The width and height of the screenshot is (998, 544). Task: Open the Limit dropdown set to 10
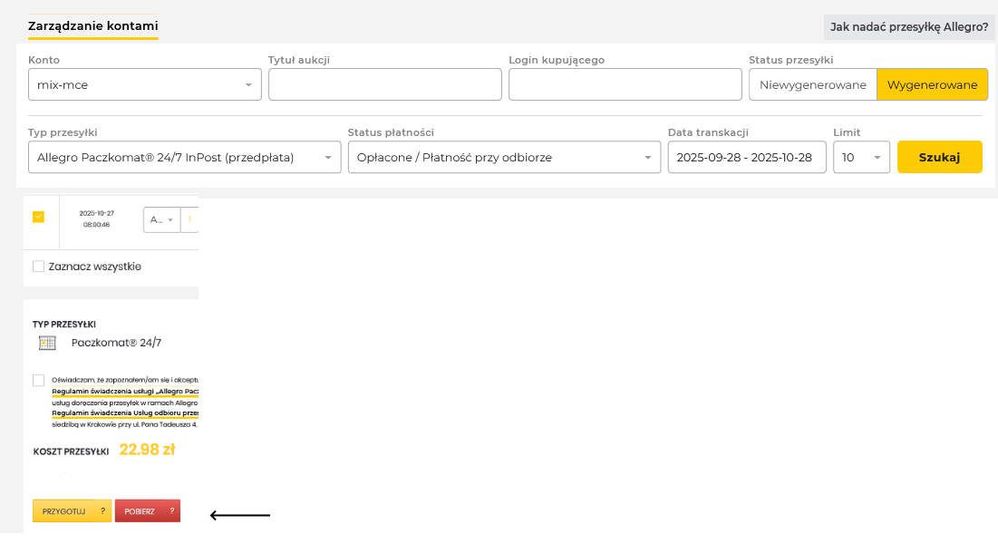(x=861, y=157)
